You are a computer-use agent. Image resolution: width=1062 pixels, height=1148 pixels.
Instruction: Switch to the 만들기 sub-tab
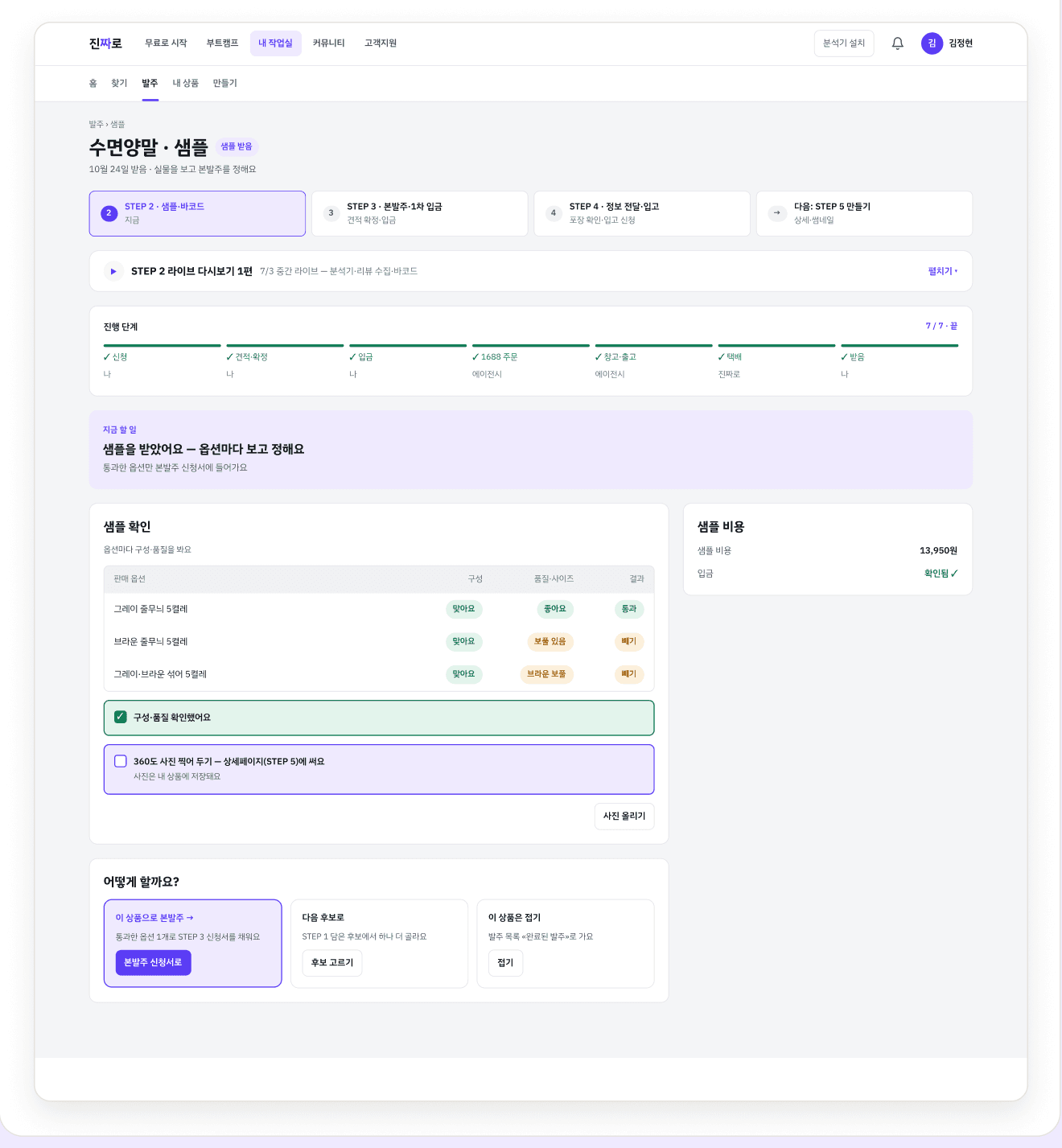tap(225, 83)
